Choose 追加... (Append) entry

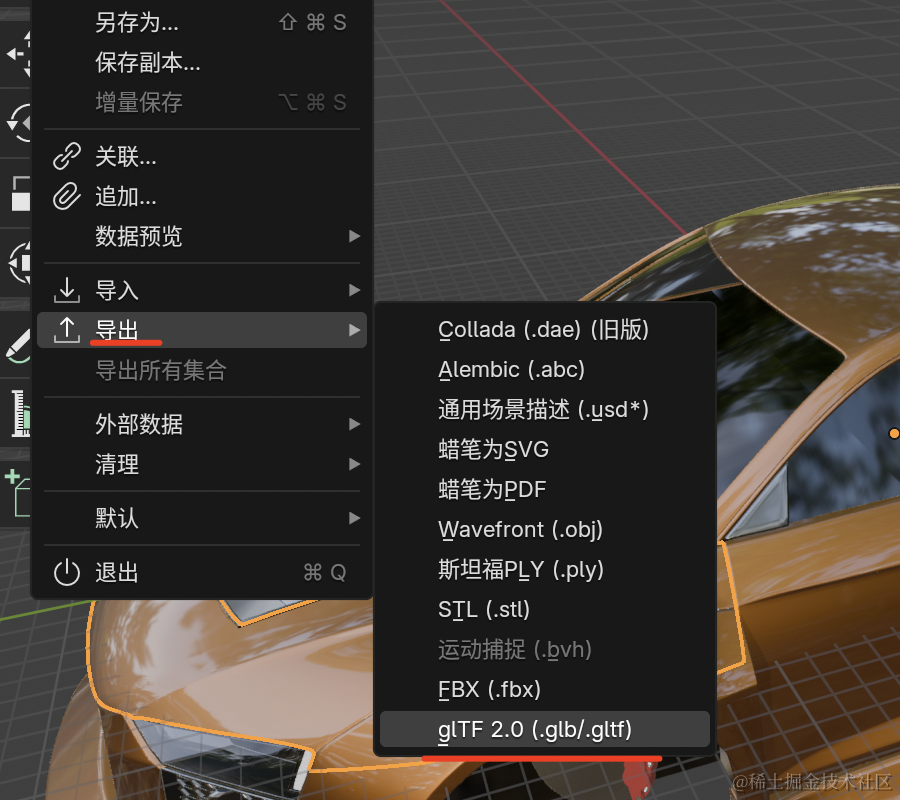click(201, 196)
